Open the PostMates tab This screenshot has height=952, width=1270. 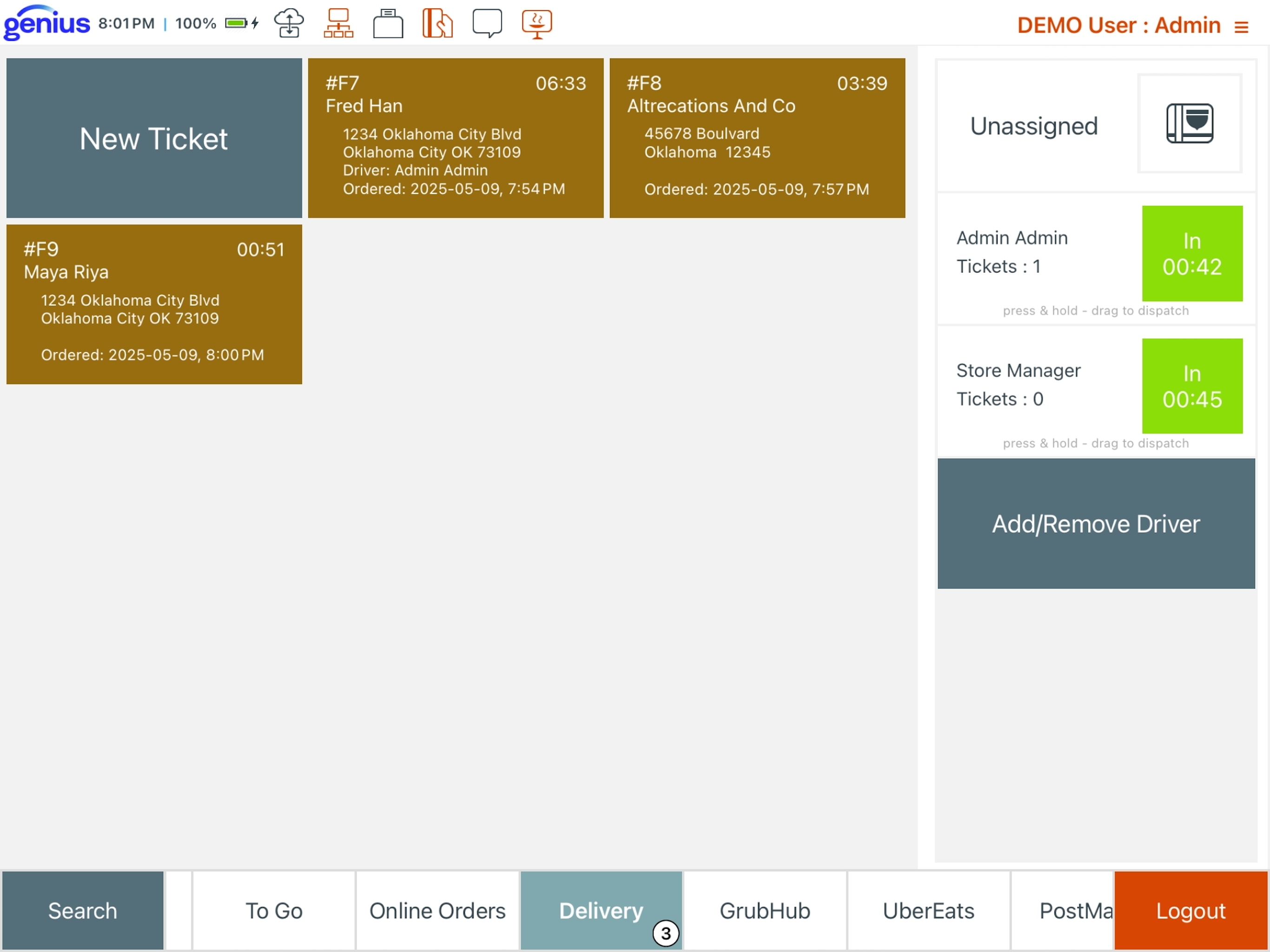[x=1063, y=911]
